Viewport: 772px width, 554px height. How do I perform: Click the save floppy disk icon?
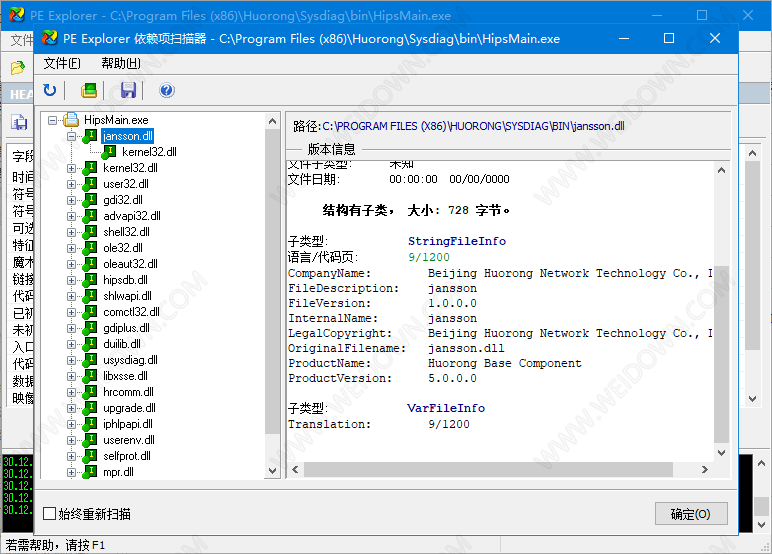[128, 91]
